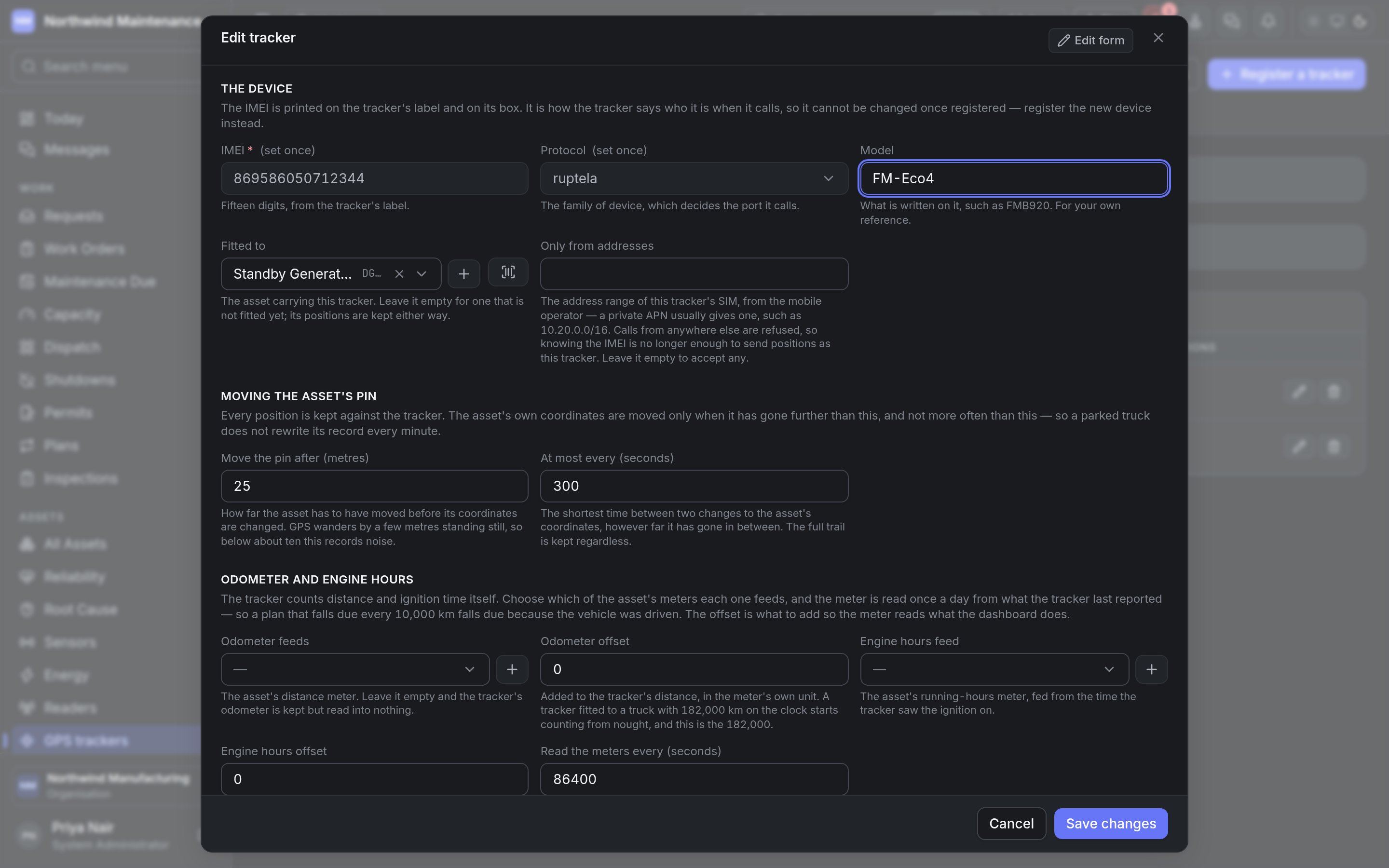
Task: Cancel editing the tracker
Action: (x=1011, y=824)
